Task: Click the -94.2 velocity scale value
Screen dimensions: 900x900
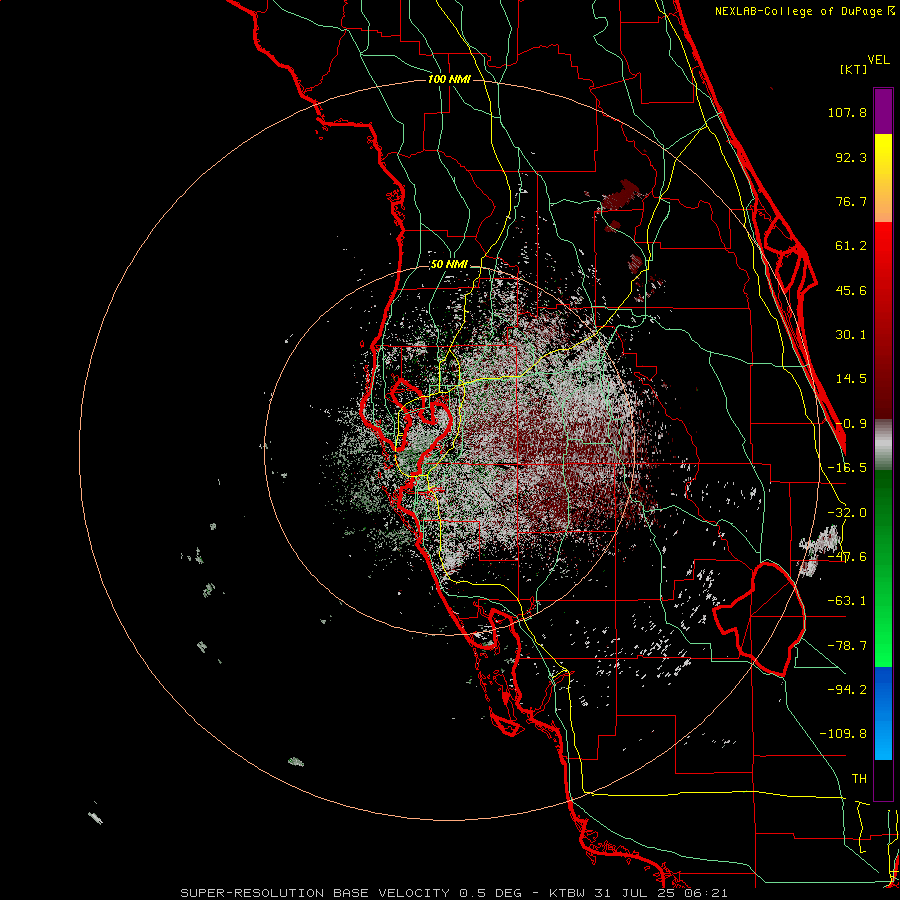Action: [847, 689]
